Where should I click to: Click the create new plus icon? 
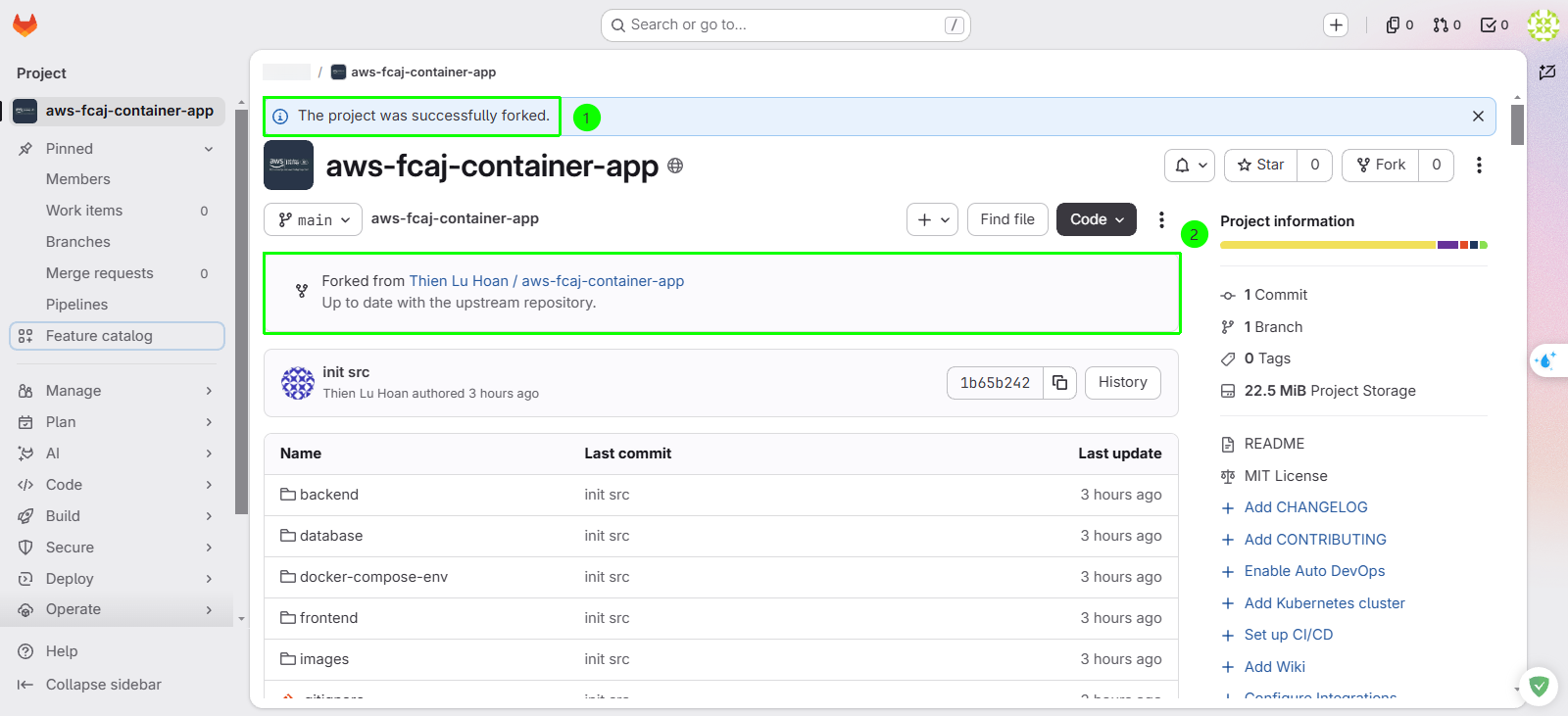pyautogui.click(x=1336, y=25)
